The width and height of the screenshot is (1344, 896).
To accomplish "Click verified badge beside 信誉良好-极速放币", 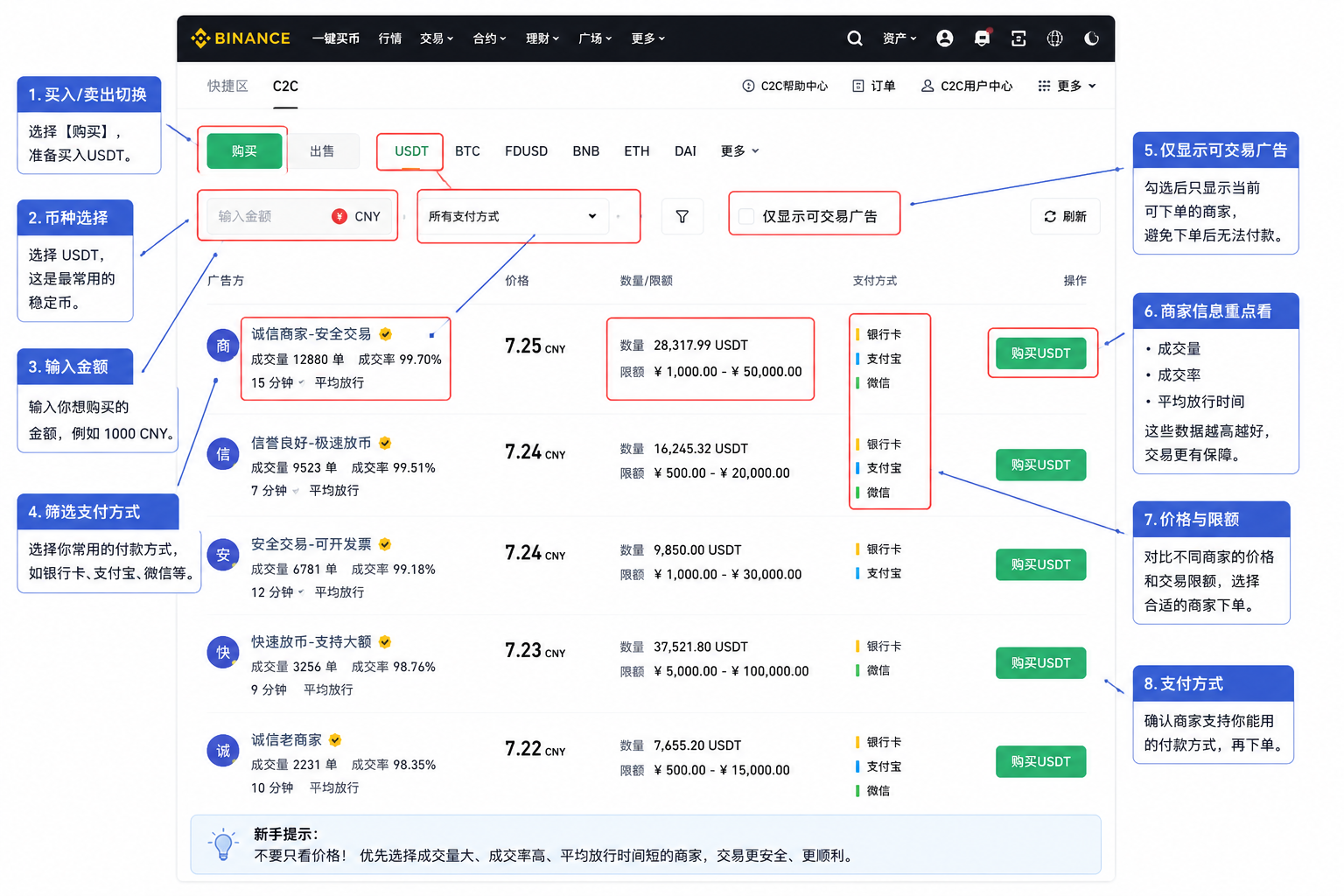I will tap(385, 443).
